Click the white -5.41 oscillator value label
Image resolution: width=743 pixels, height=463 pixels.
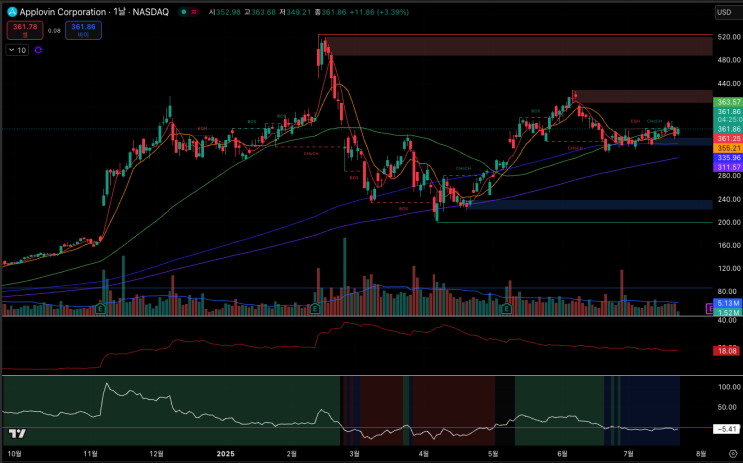click(x=728, y=429)
